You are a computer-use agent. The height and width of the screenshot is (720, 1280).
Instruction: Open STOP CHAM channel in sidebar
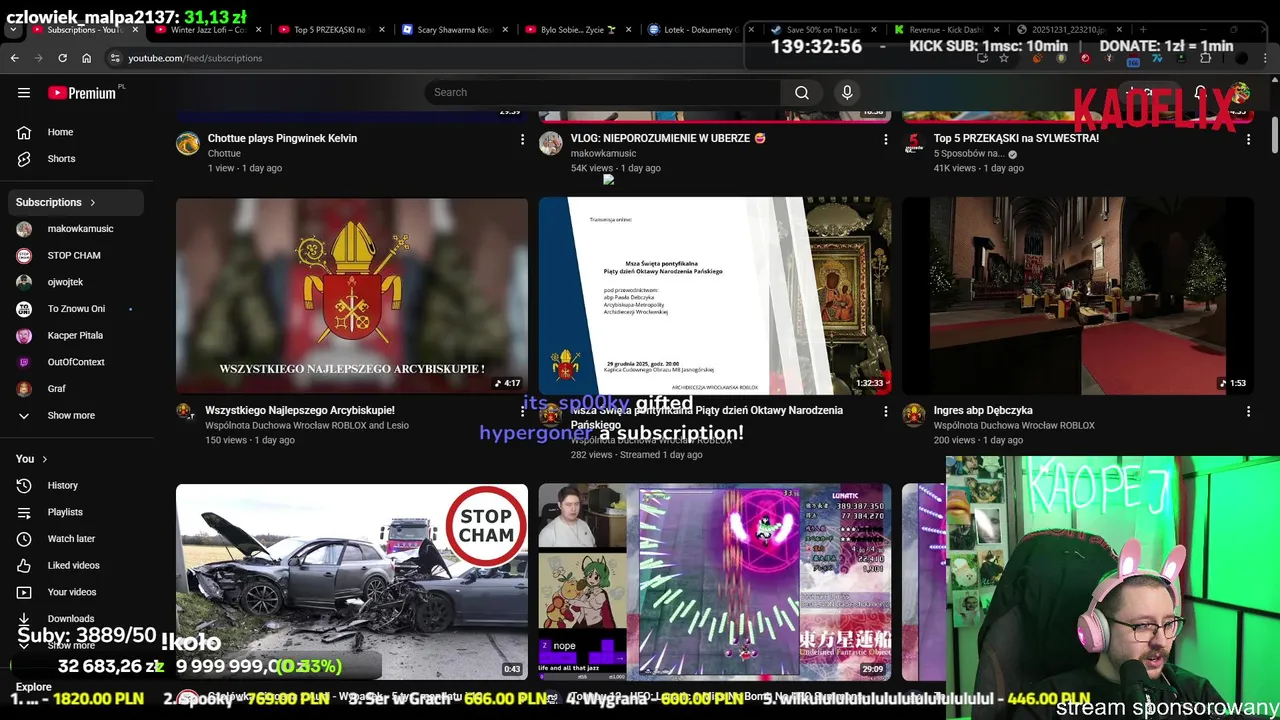click(x=78, y=255)
